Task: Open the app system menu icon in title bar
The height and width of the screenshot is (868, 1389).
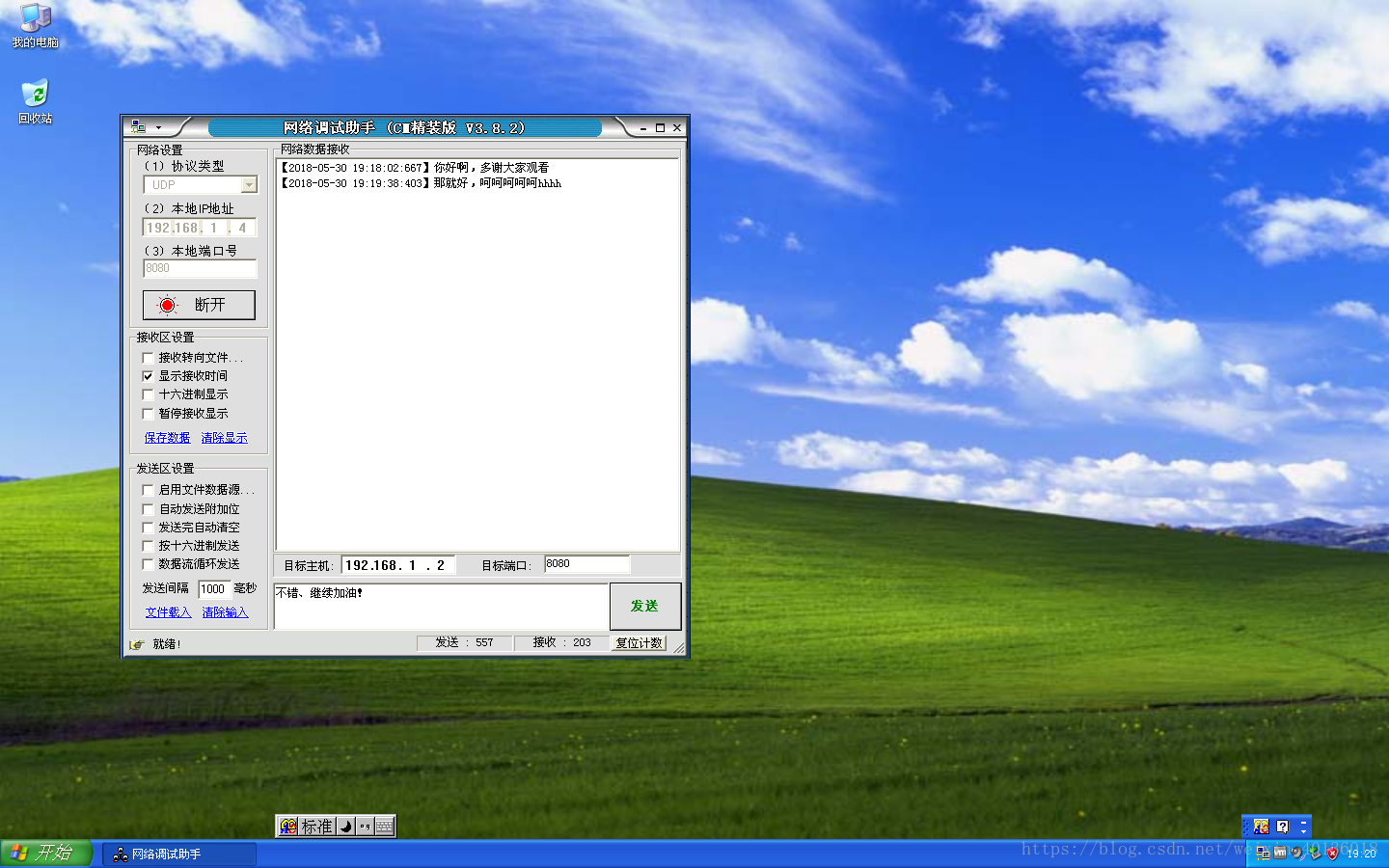Action: [x=138, y=127]
